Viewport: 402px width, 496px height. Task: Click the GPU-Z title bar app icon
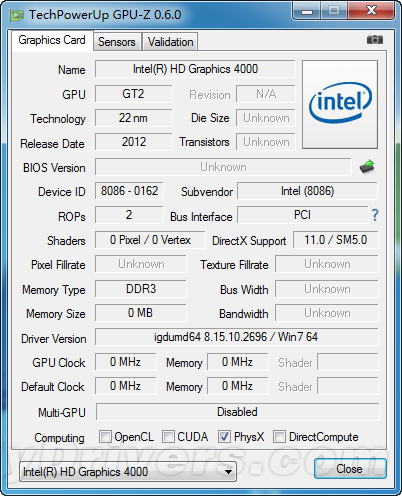click(16, 15)
